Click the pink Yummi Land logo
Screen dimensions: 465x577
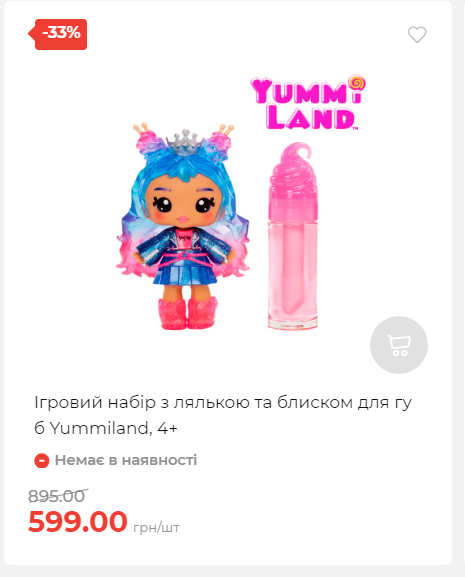coord(308,103)
